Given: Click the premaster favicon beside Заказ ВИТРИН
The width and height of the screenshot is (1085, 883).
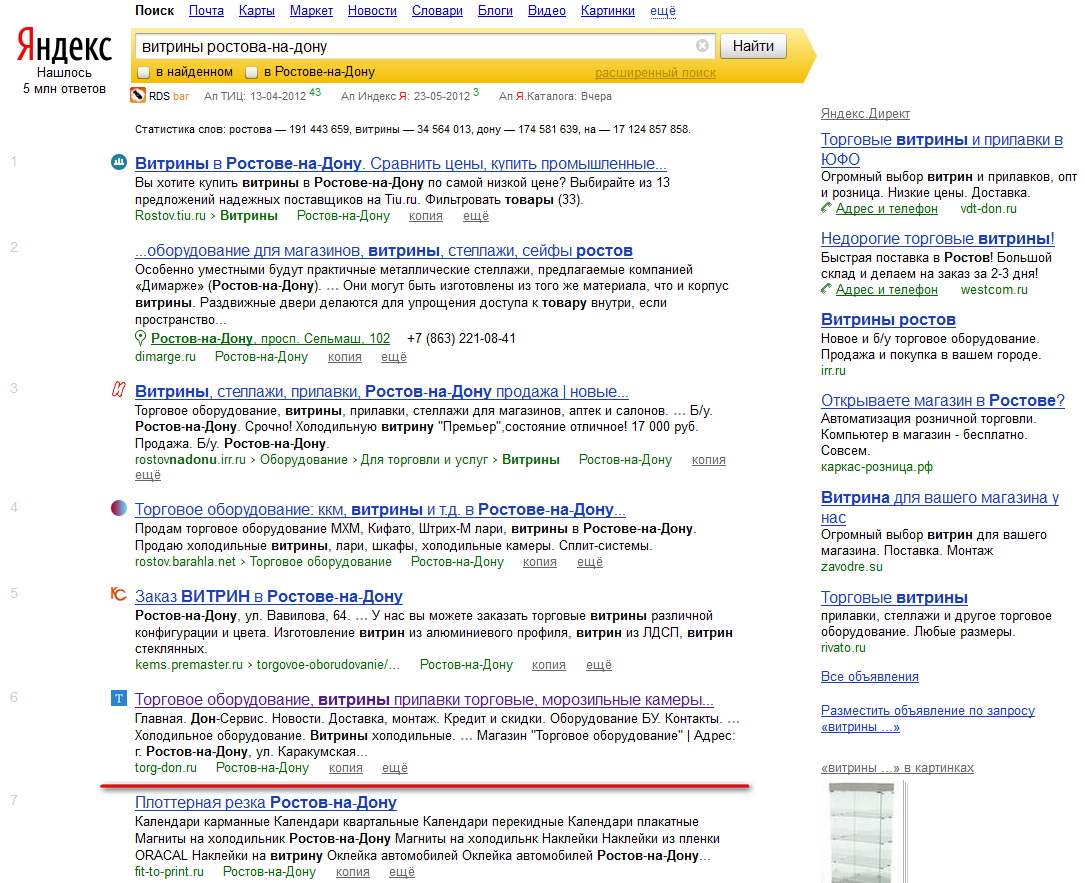Looking at the screenshot, I should (x=119, y=594).
